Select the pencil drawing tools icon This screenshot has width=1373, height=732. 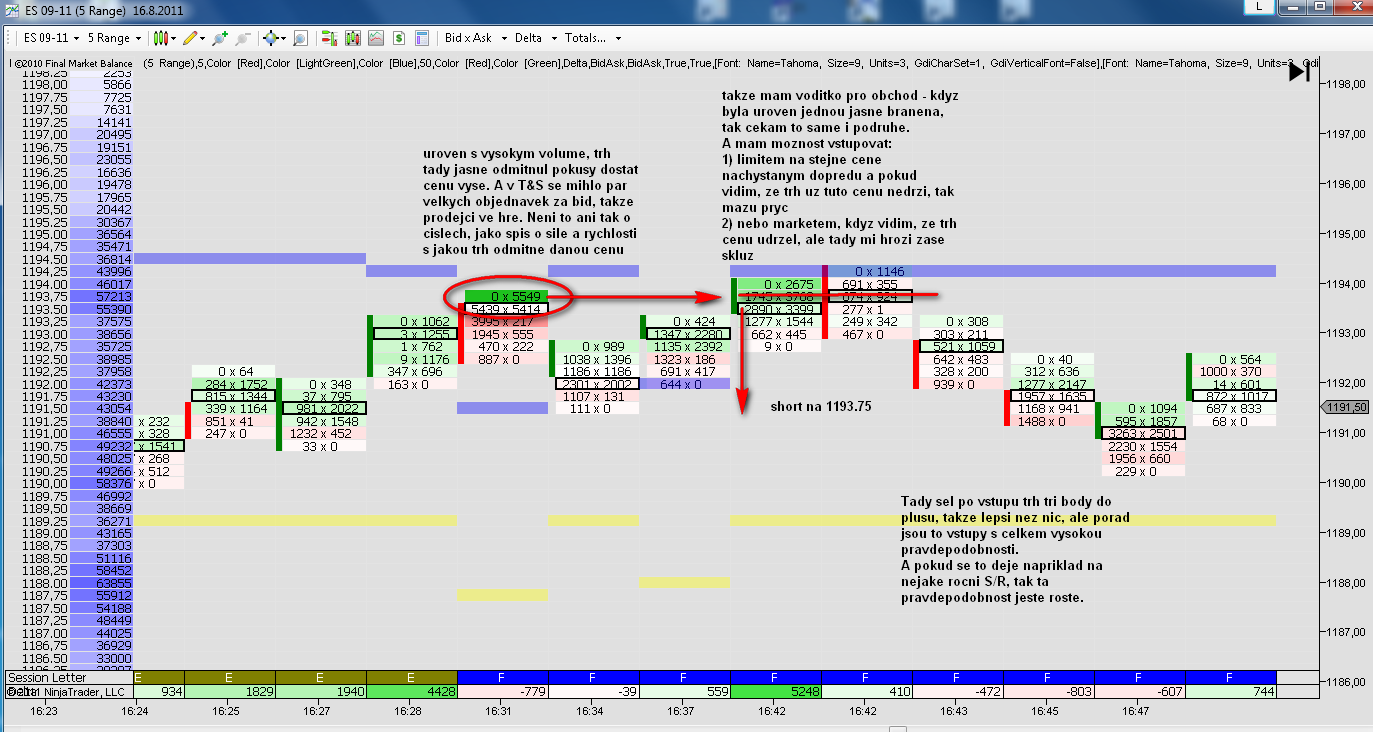coord(190,38)
